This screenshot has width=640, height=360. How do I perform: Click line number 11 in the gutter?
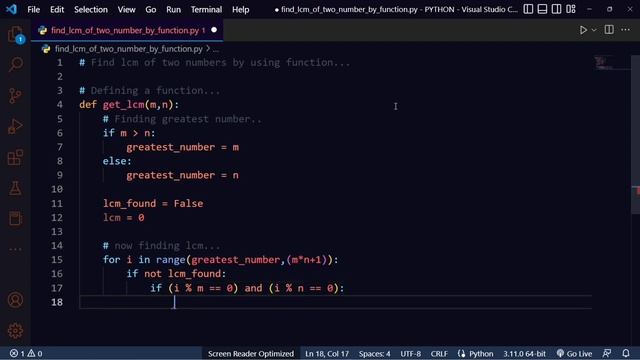[57, 203]
